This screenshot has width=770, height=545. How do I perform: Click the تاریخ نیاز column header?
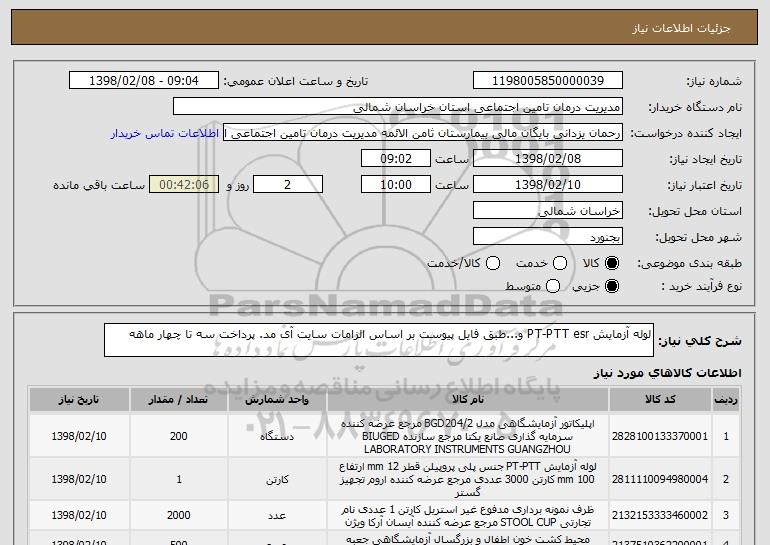coord(79,400)
